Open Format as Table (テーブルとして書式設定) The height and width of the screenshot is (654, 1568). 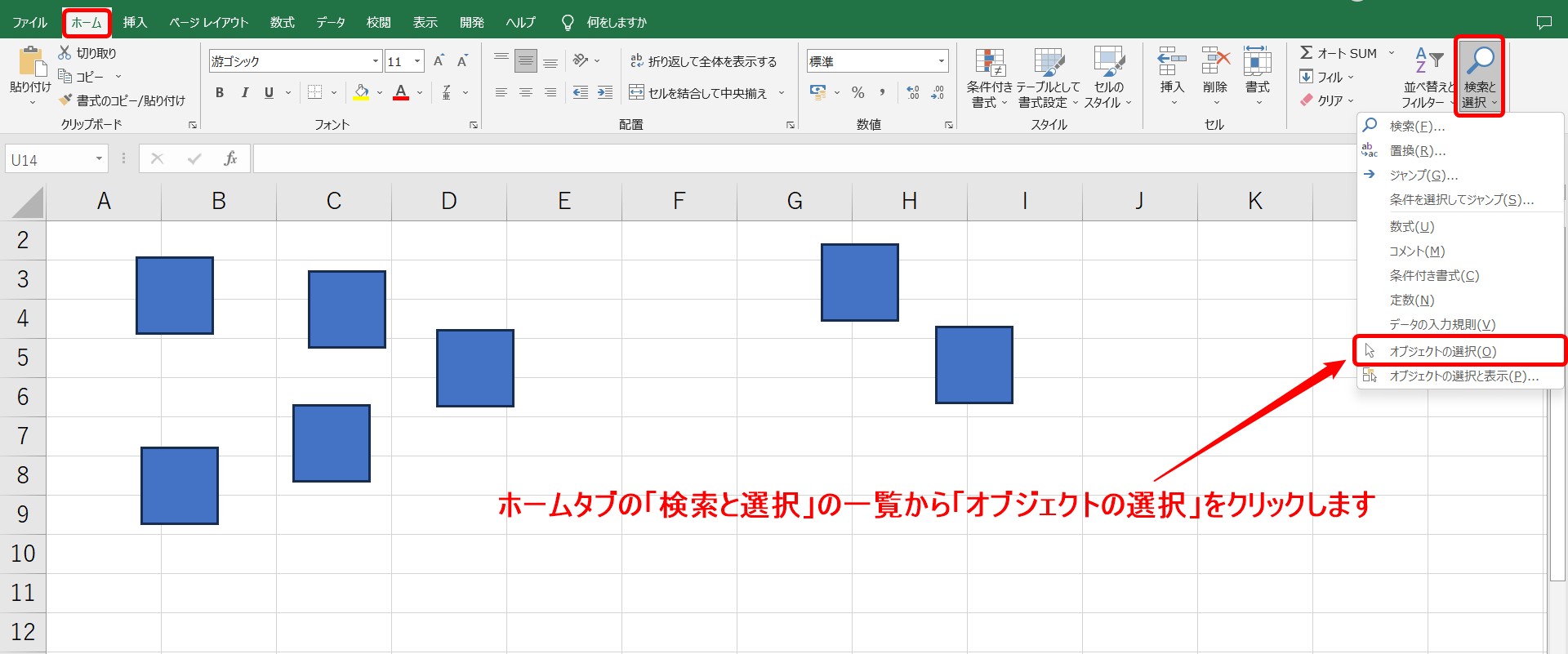coord(1049,78)
